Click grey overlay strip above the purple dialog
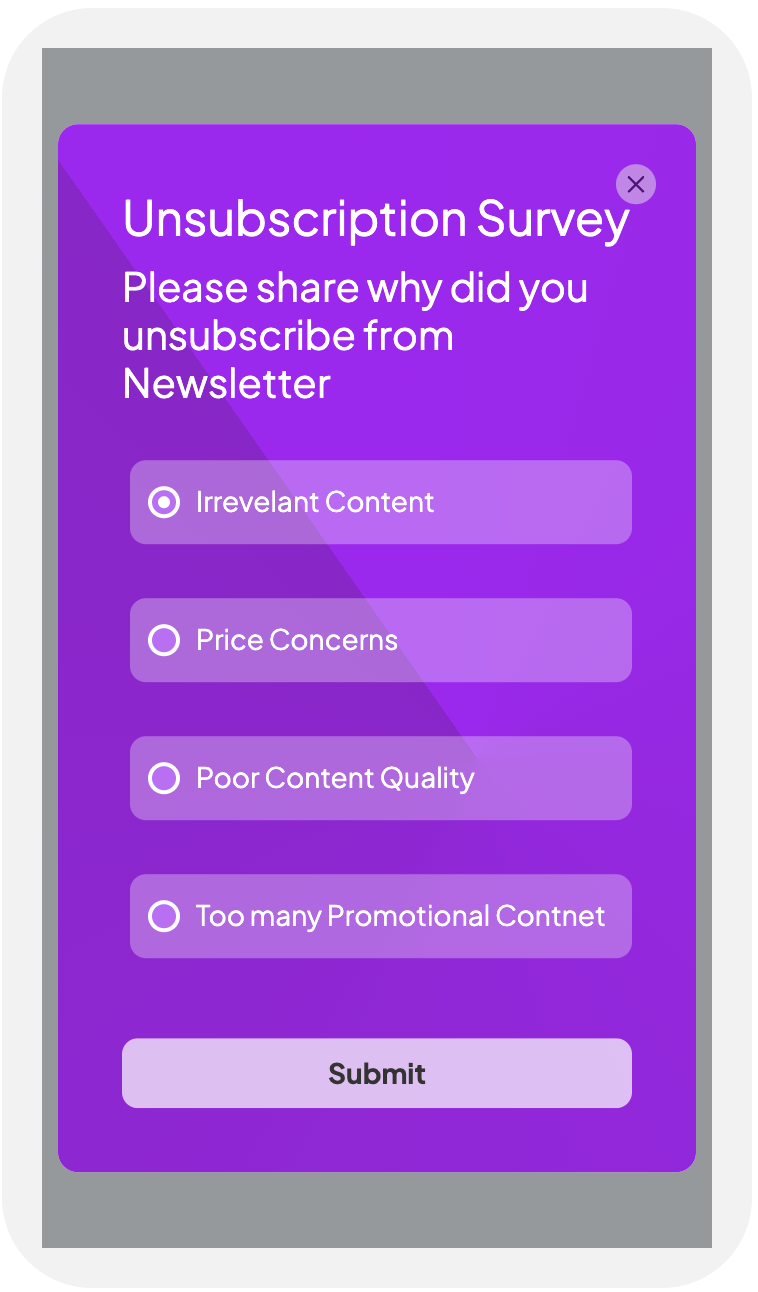Image resolution: width=758 pixels, height=1292 pixels. click(x=377, y=86)
